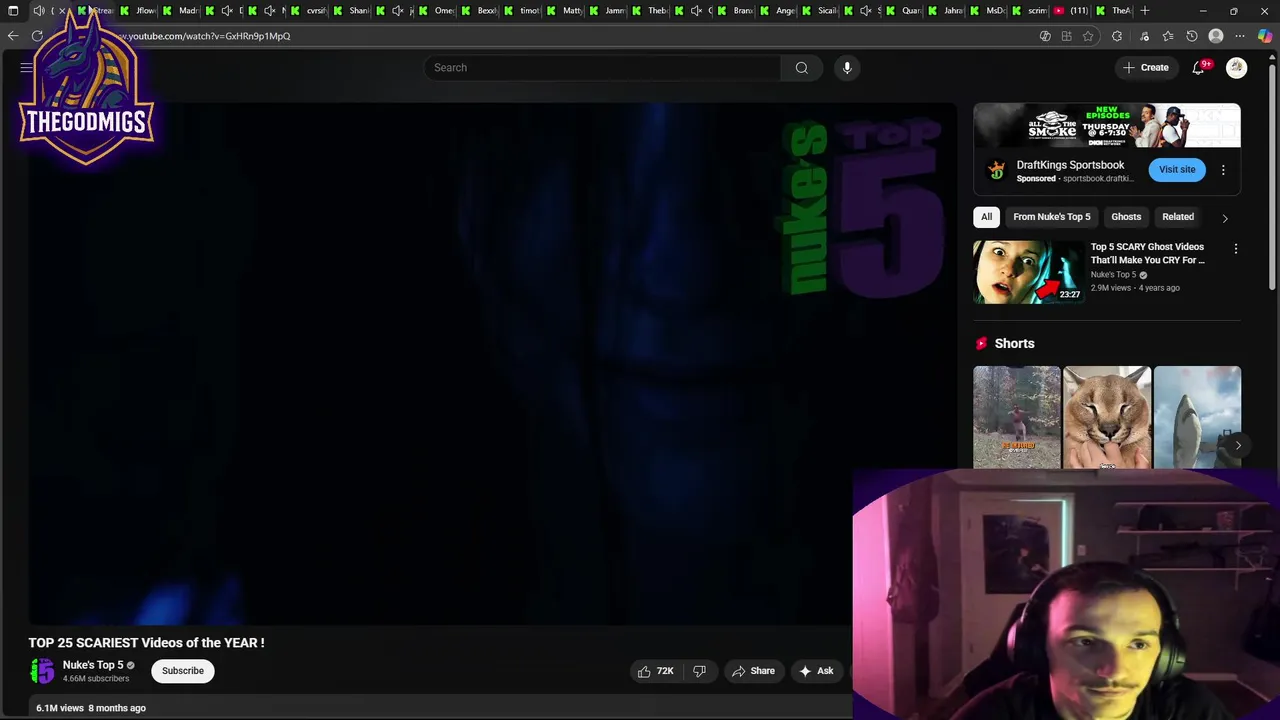Open the man in woods Short thumbnail

tap(1017, 417)
